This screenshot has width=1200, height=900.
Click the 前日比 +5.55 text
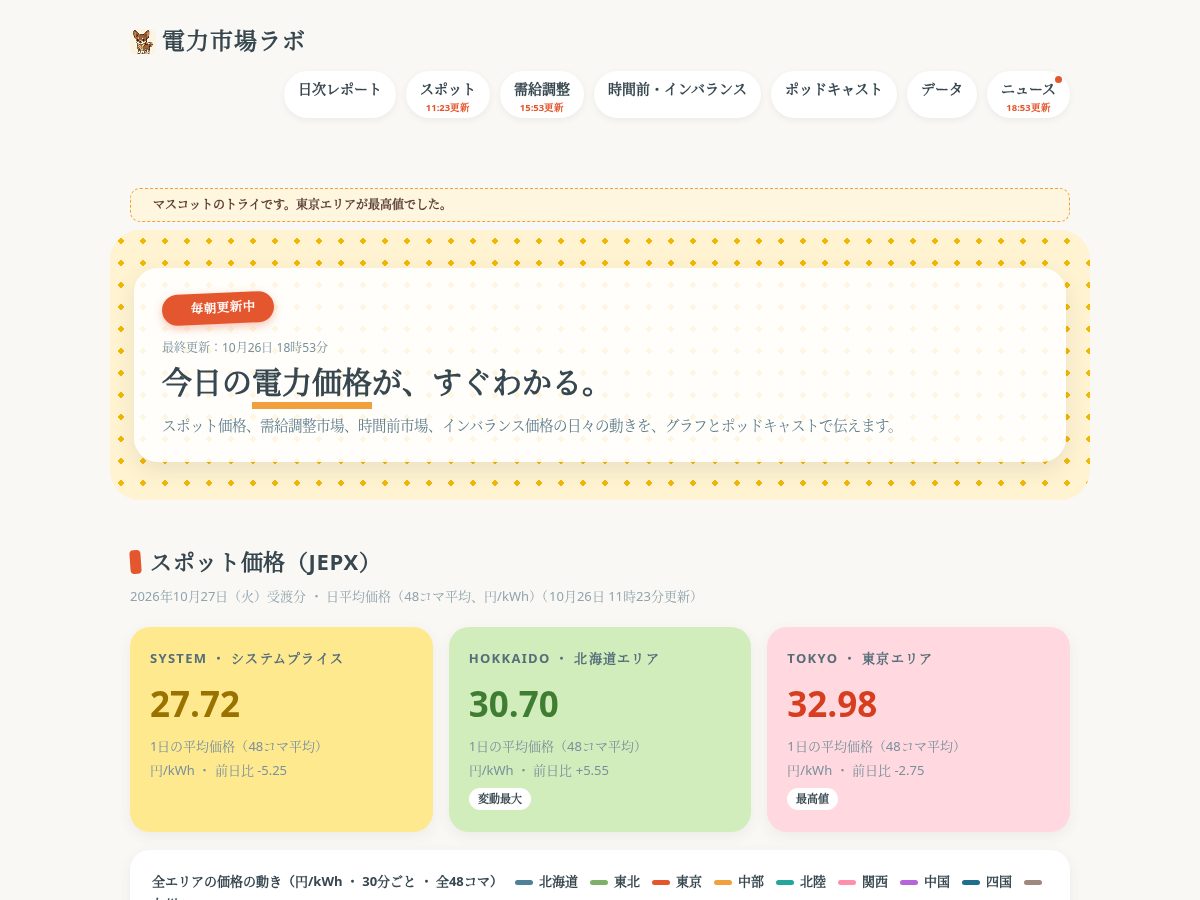571,770
